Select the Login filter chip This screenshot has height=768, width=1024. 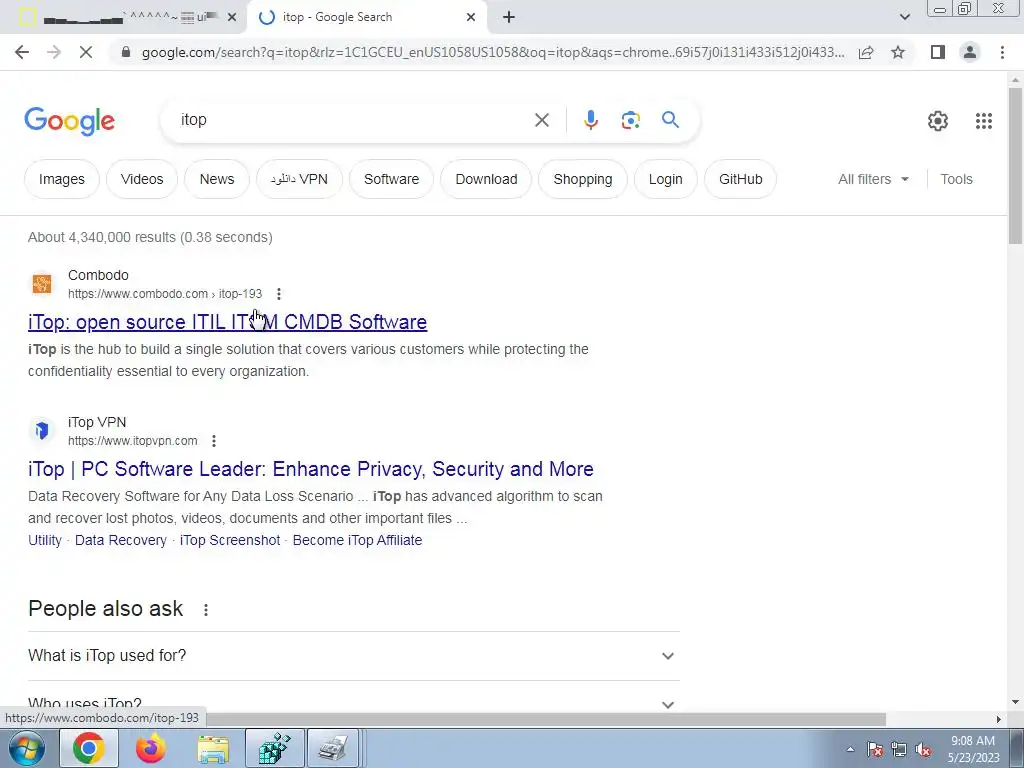665,179
